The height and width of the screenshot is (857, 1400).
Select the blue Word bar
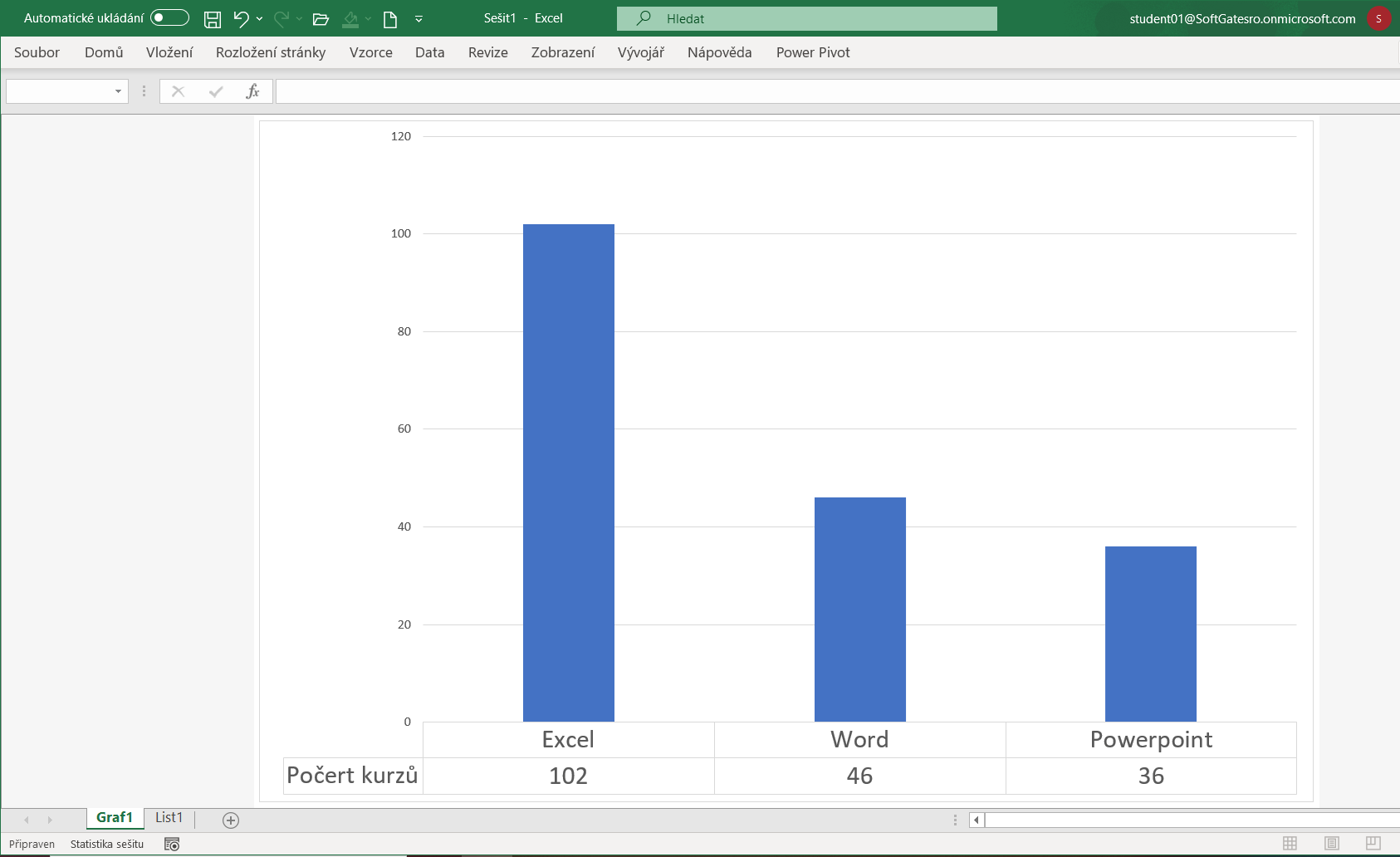[x=860, y=610]
